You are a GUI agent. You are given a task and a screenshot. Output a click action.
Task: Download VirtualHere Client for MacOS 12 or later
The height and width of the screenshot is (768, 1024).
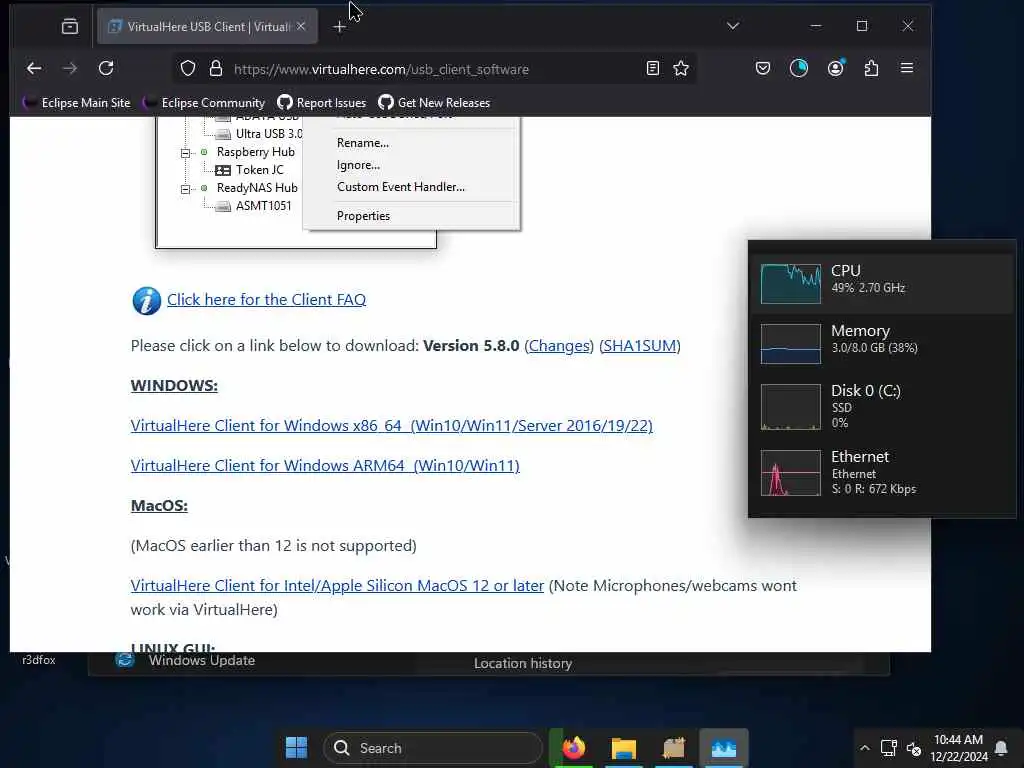coord(337,586)
